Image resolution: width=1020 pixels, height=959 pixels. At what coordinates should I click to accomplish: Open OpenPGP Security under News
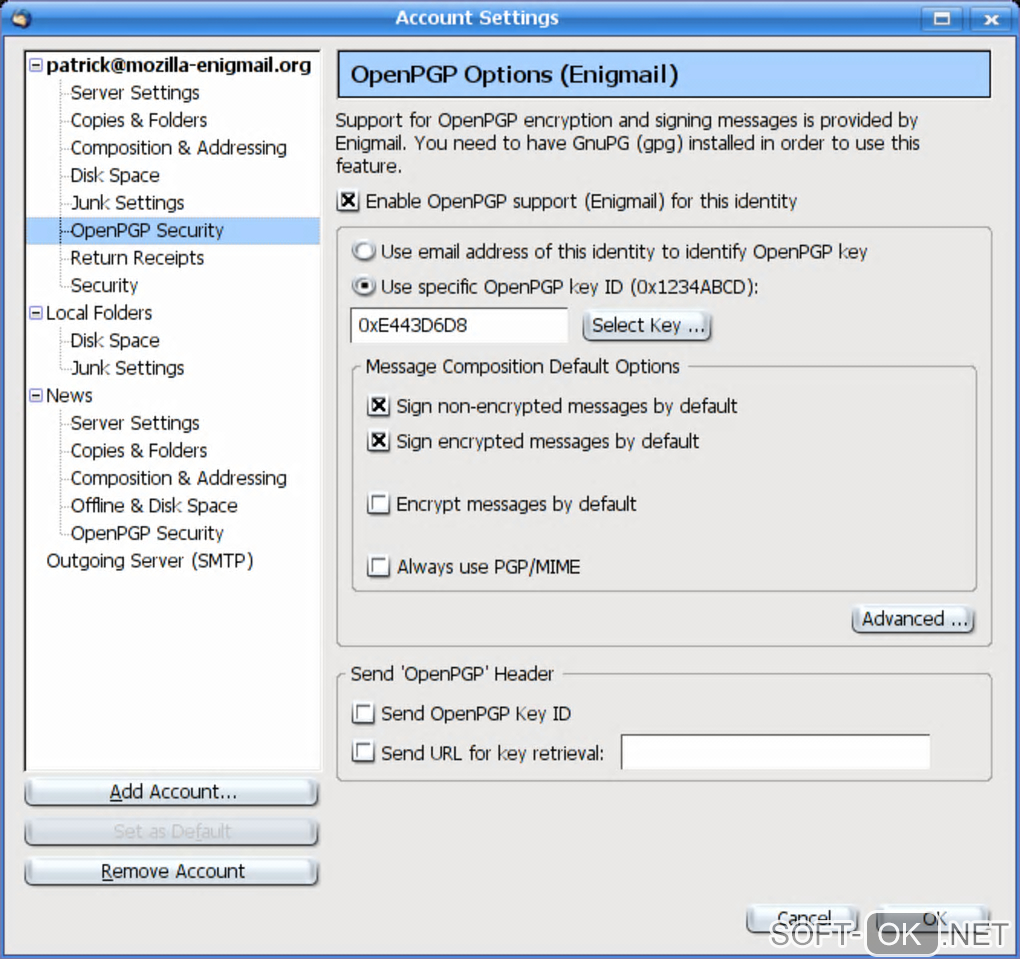(147, 534)
